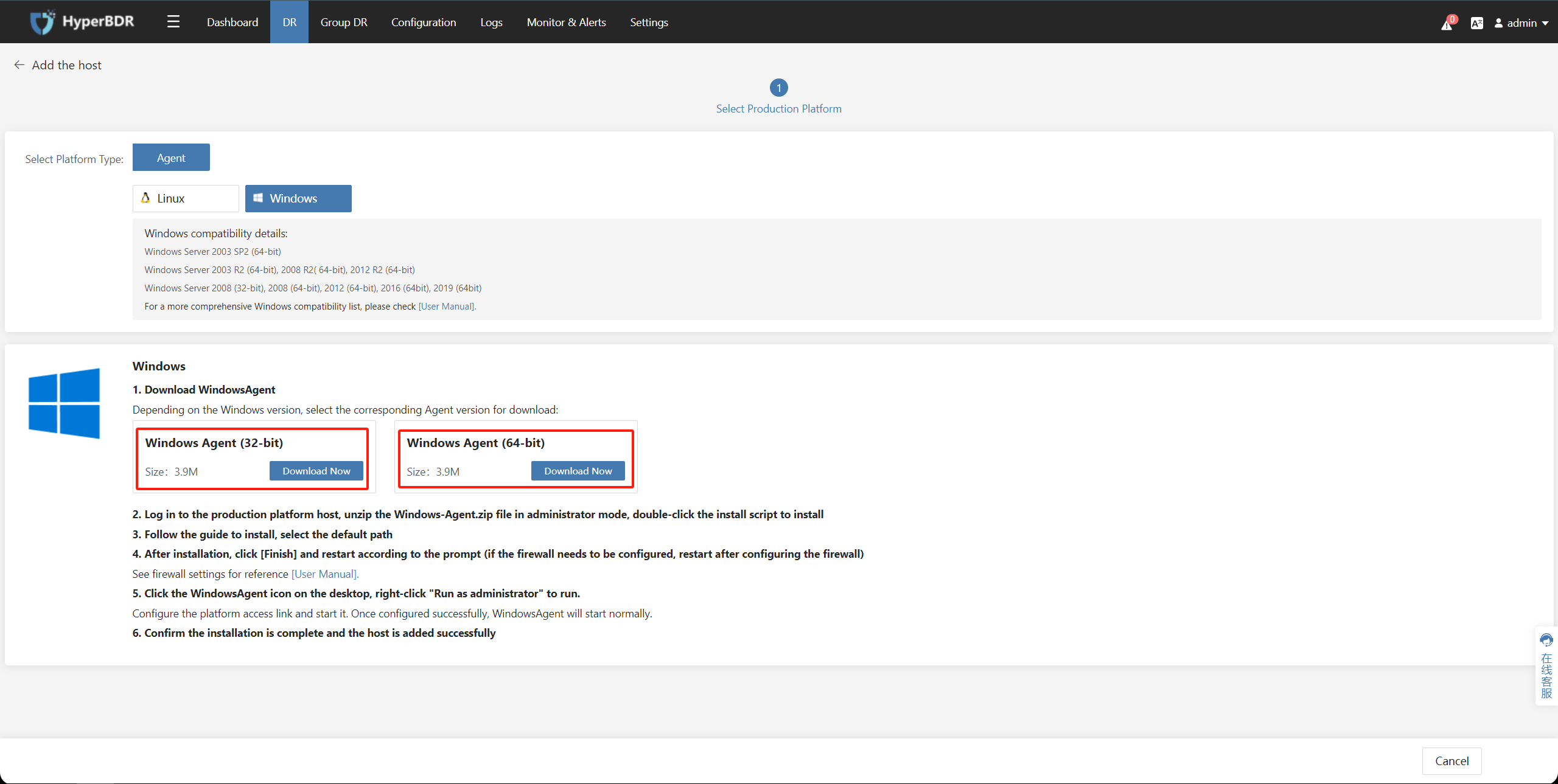Open Settings dropdown navigation
The height and width of the screenshot is (784, 1558).
point(649,22)
